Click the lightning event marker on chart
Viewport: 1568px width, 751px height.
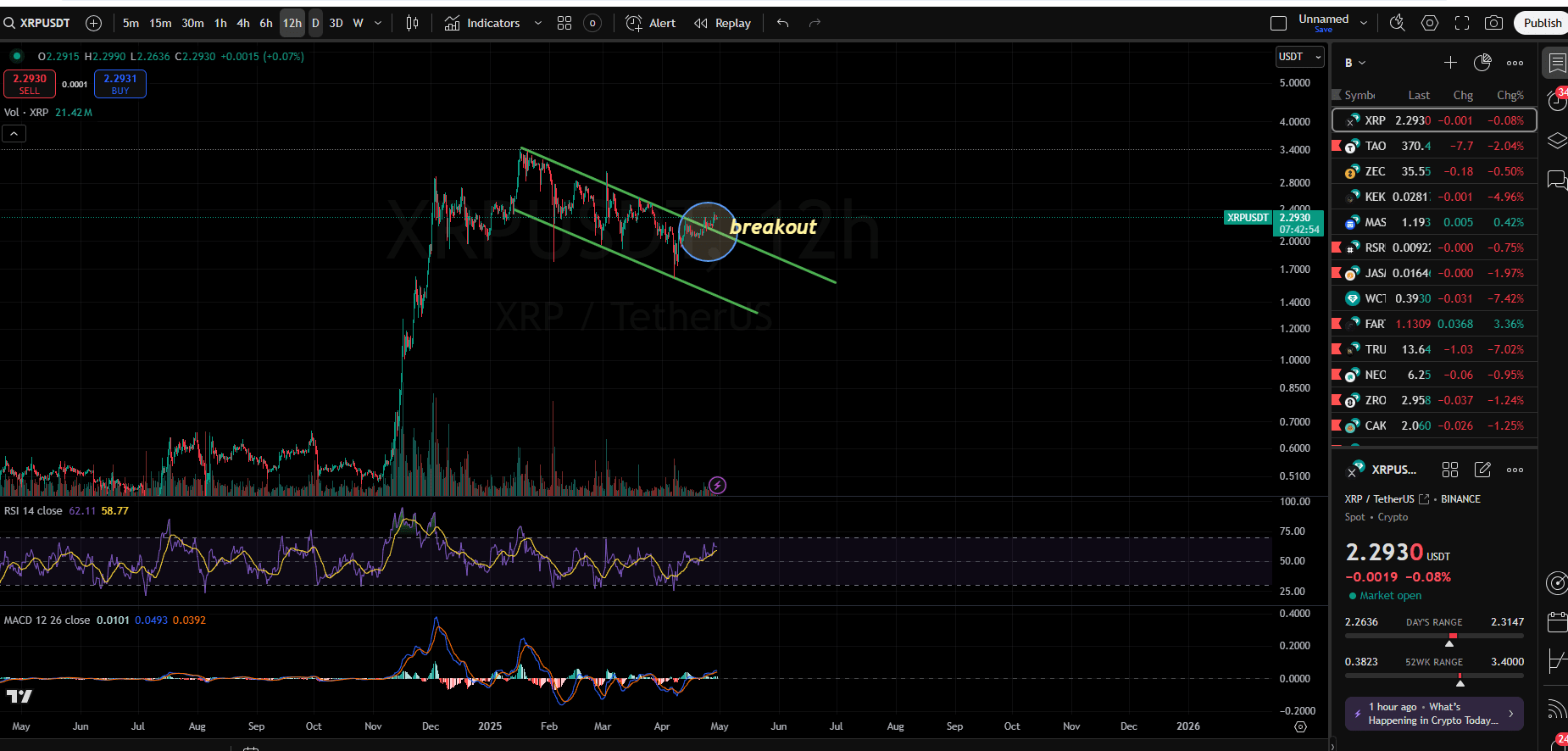click(x=717, y=485)
